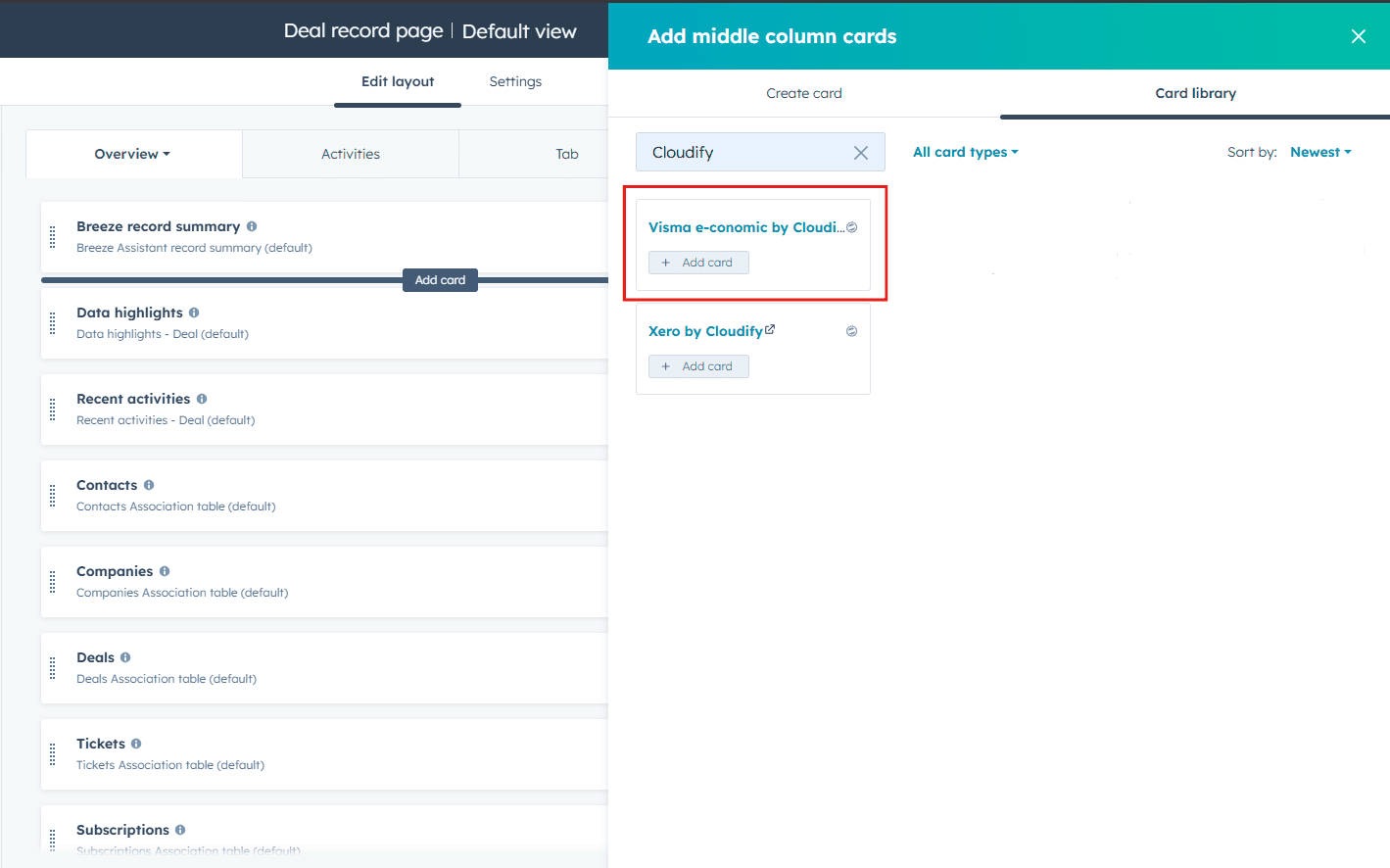Click the certified badge on Xero card
1390x868 pixels.
click(x=851, y=331)
